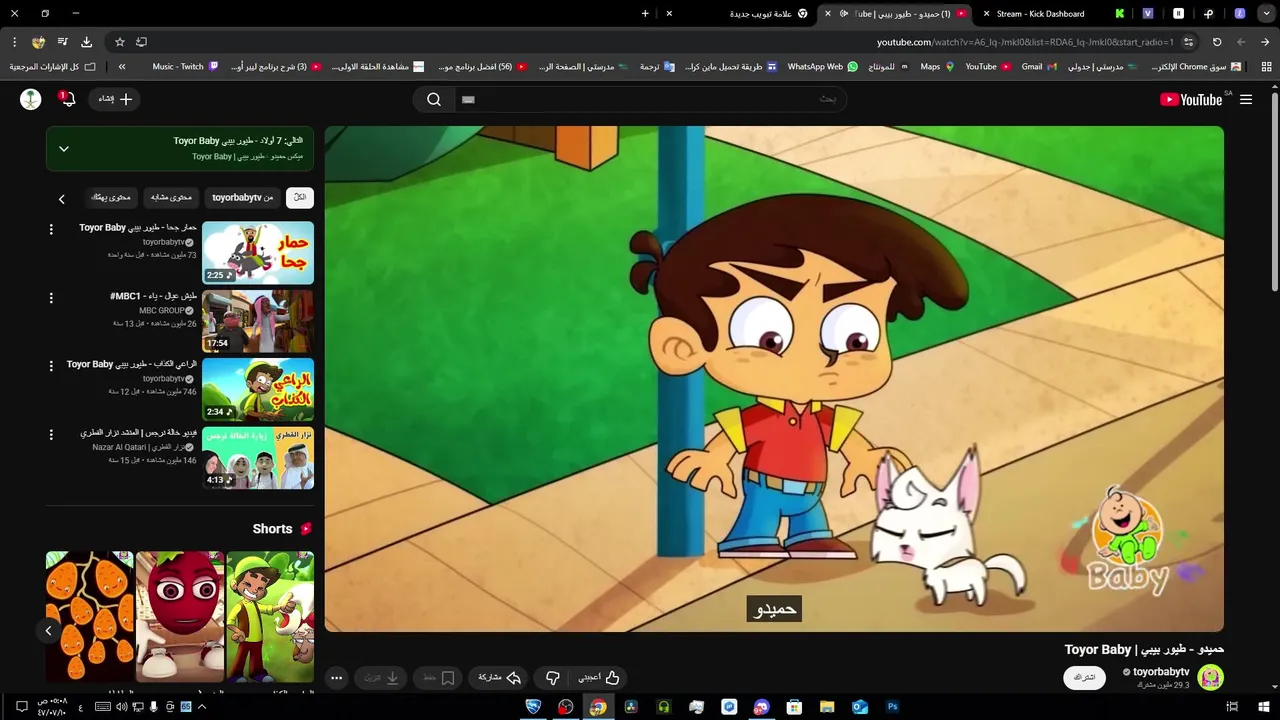Open the notifications bell
This screenshot has height=720, width=1280.
68,98
